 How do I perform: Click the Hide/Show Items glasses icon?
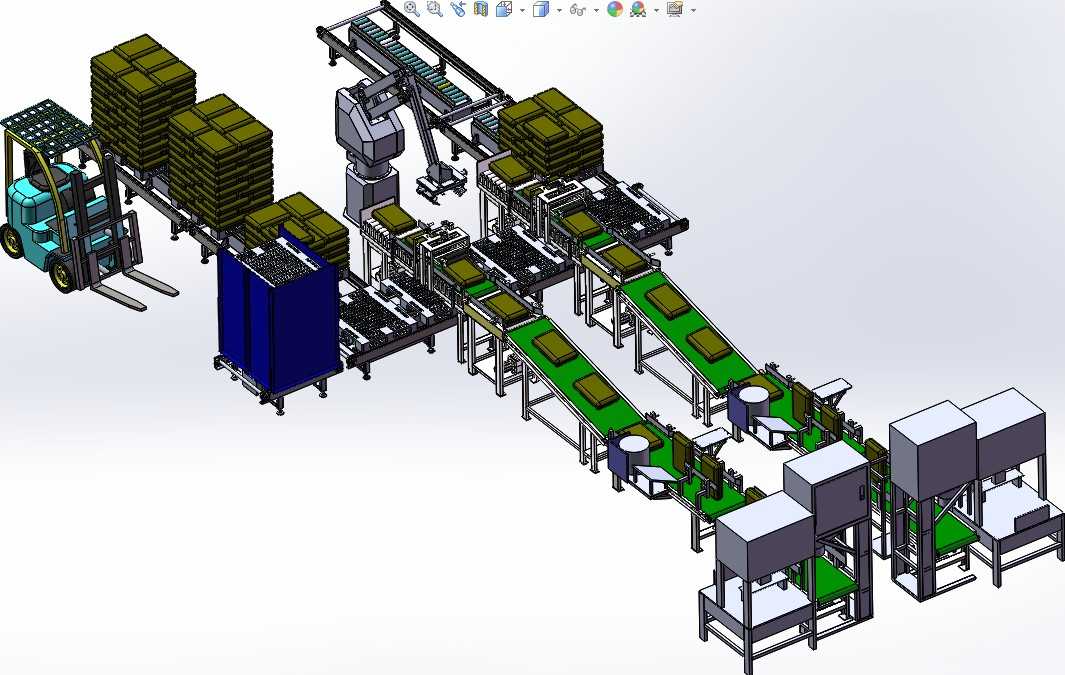578,9
